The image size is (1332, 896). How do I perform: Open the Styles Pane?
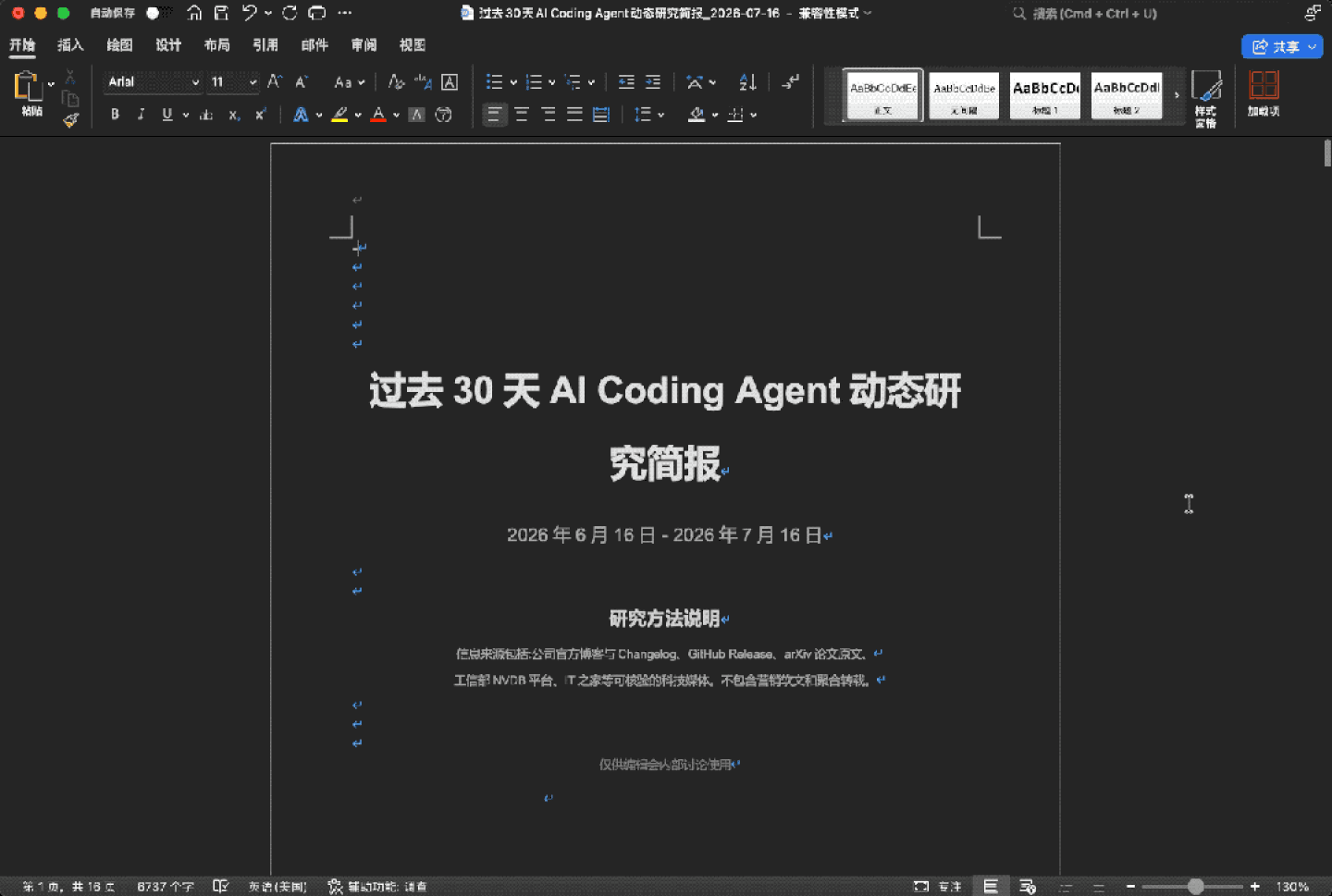click(x=1206, y=98)
